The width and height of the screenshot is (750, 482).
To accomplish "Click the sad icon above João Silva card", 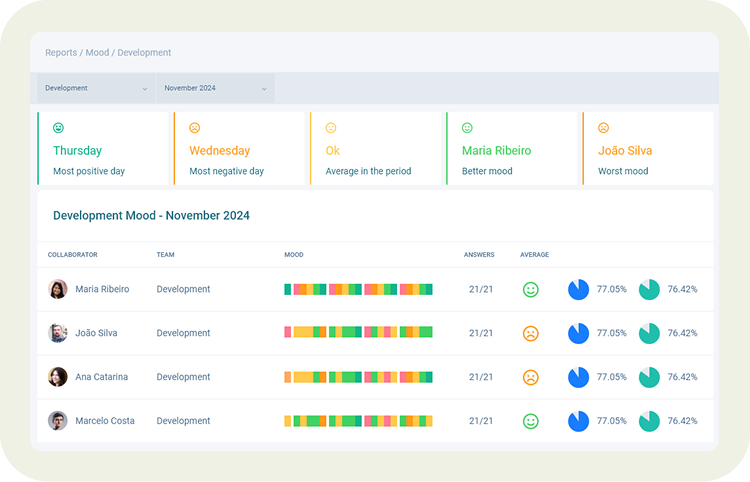I will coord(603,128).
